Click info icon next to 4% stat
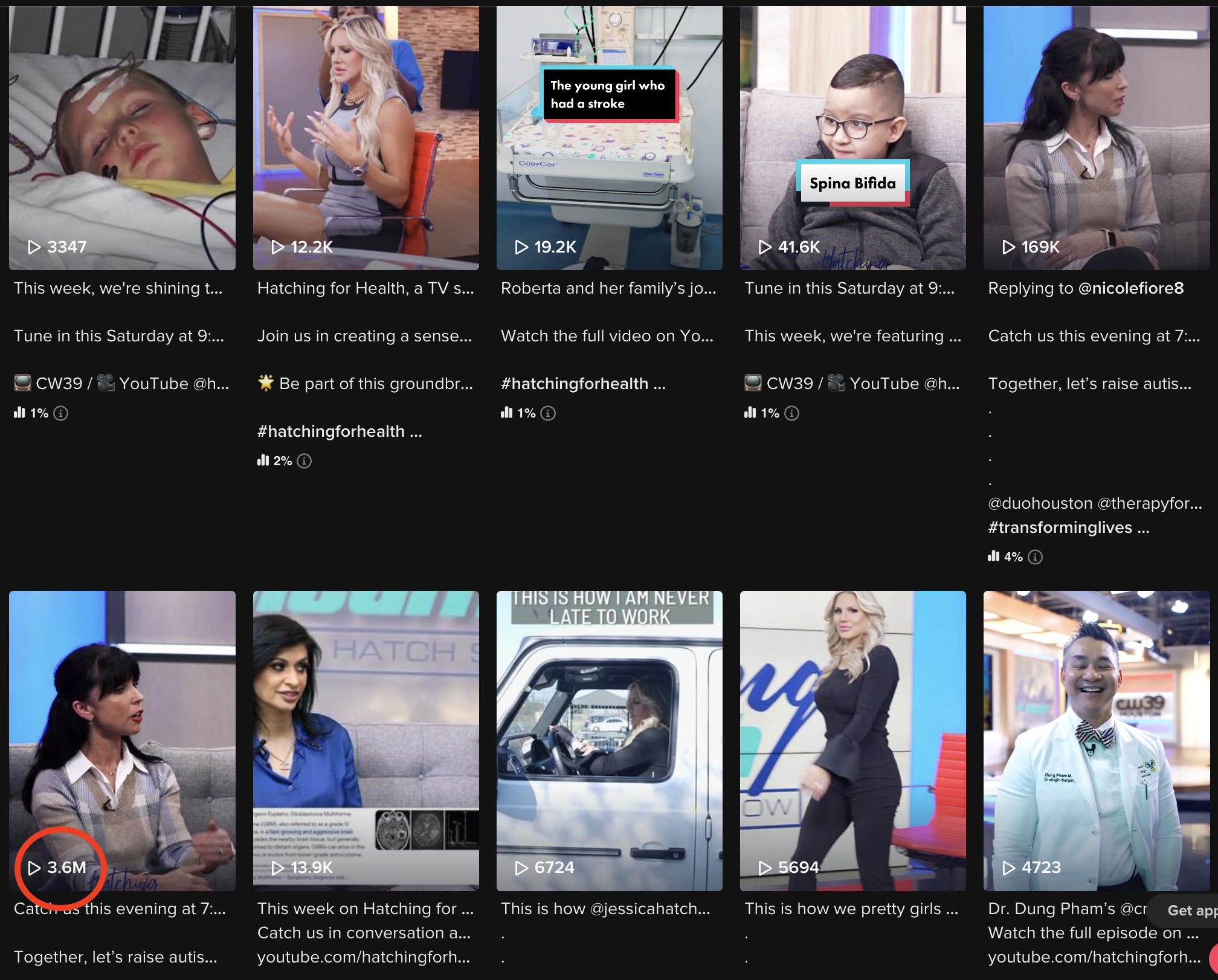This screenshot has width=1218, height=980. click(x=1035, y=557)
